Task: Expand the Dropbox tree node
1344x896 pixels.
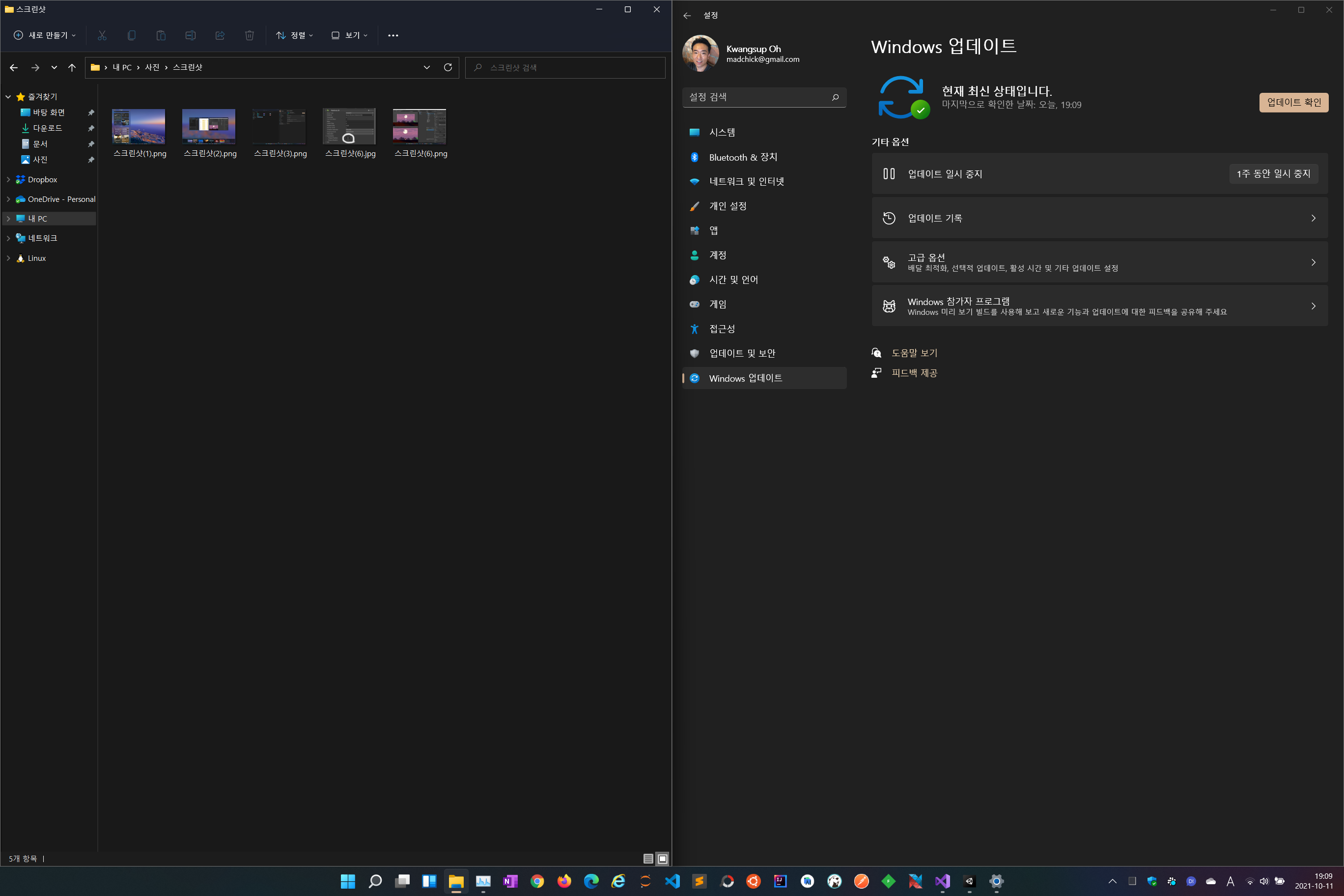Action: [x=8, y=179]
